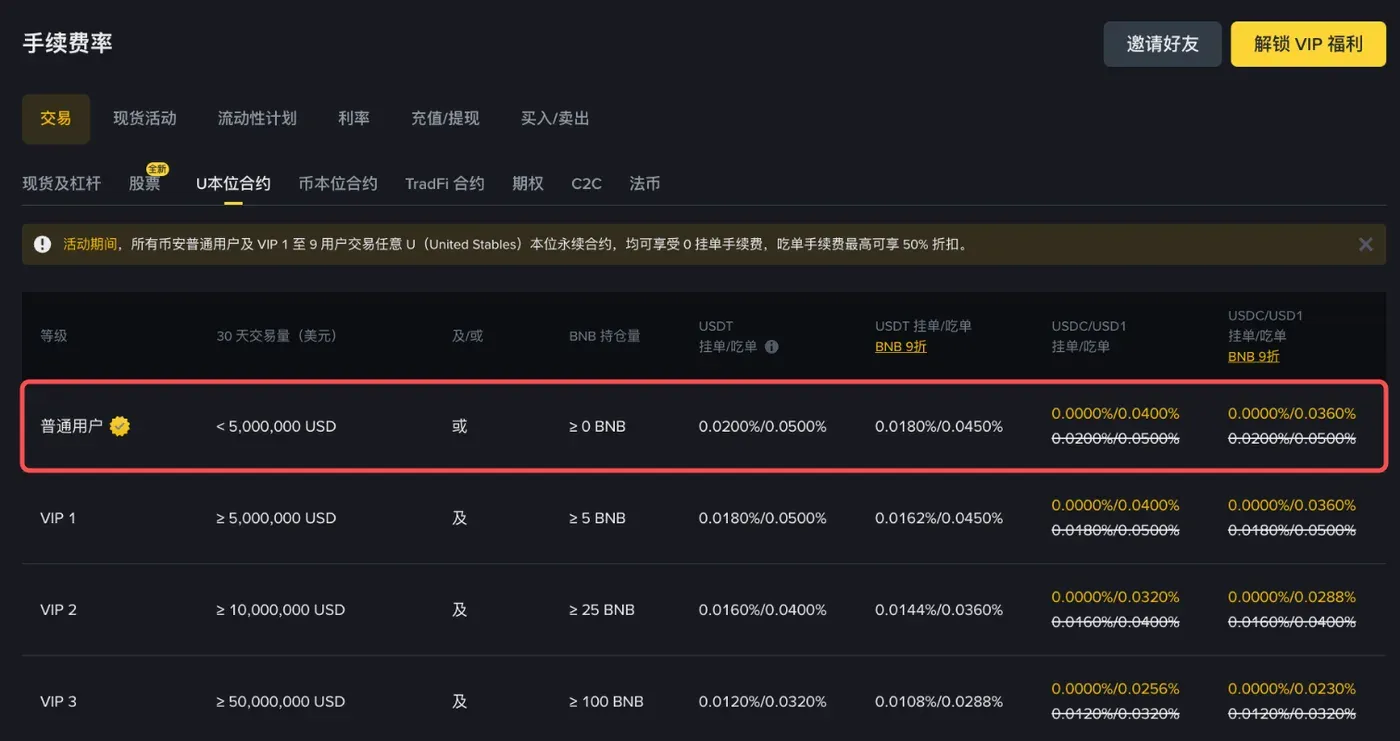Open BNB 9折 link under USDC/USD1 column

pyautogui.click(x=1254, y=357)
